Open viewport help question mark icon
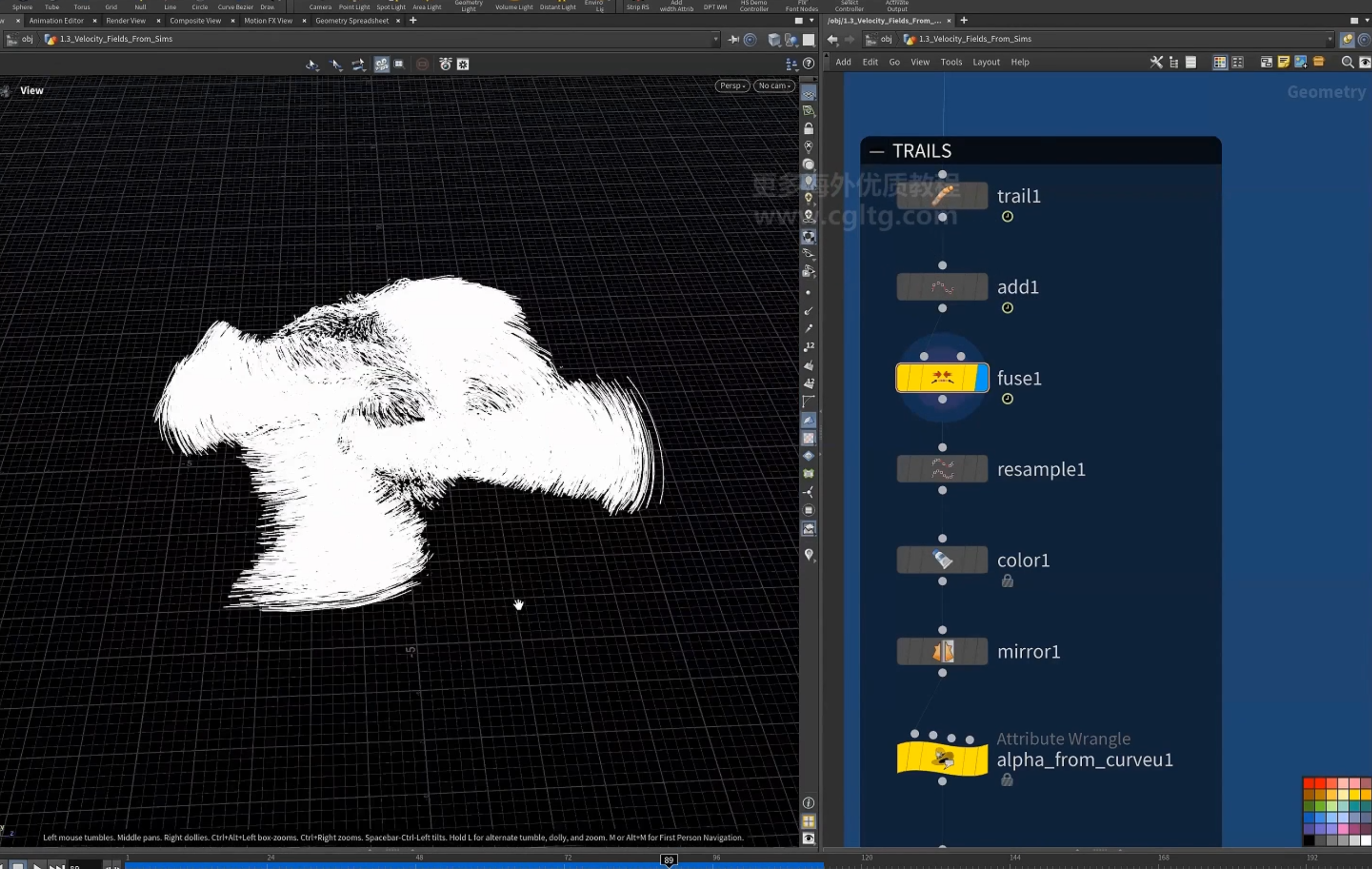 coord(808,64)
